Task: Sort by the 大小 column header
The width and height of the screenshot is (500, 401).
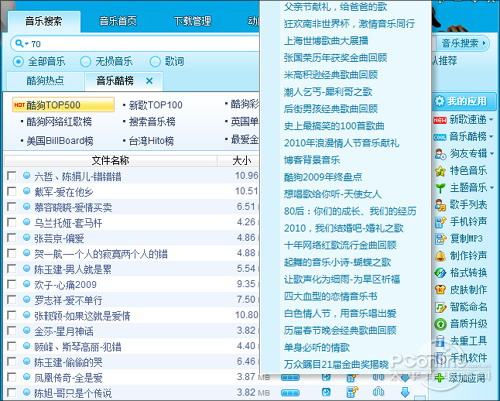Action: pos(241,161)
